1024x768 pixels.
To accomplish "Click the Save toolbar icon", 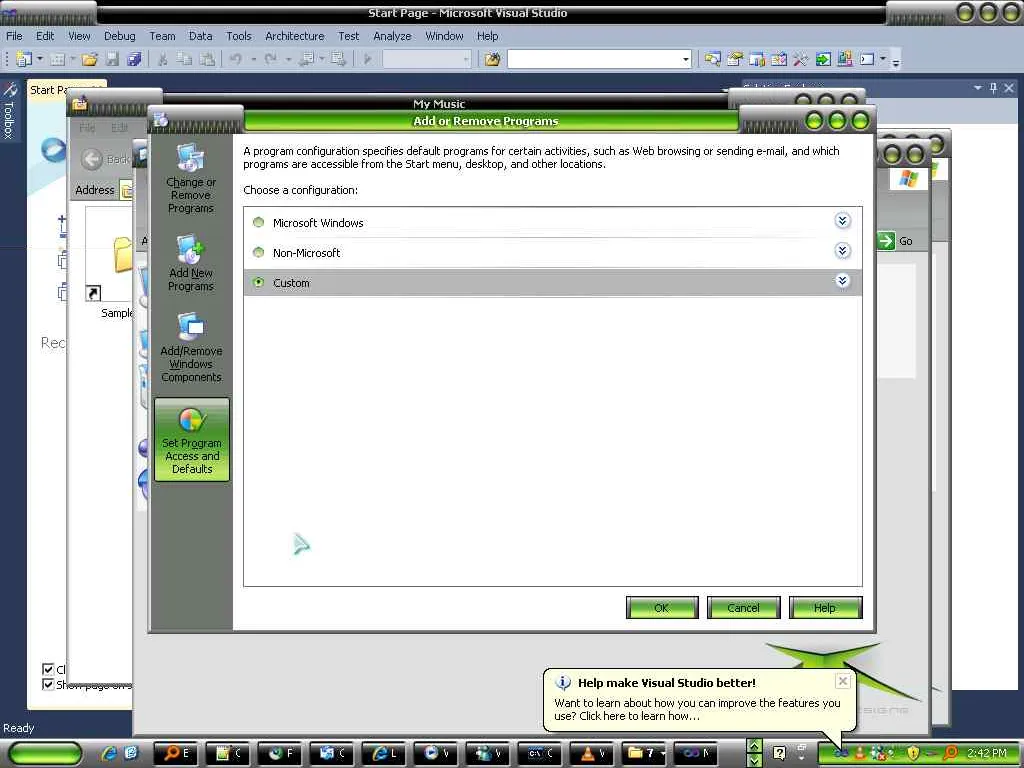I will click(x=112, y=59).
